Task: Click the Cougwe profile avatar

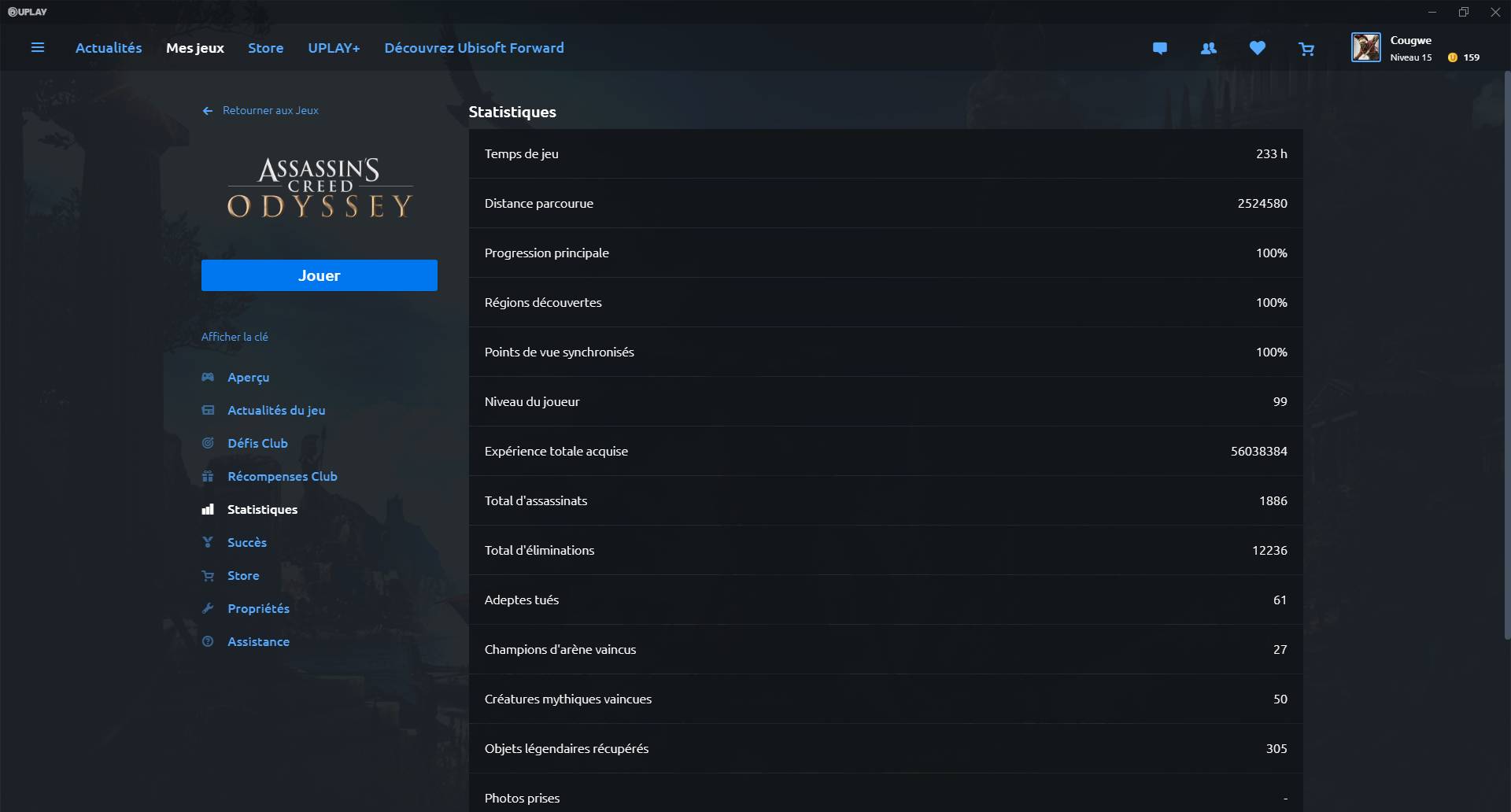Action: click(x=1365, y=47)
